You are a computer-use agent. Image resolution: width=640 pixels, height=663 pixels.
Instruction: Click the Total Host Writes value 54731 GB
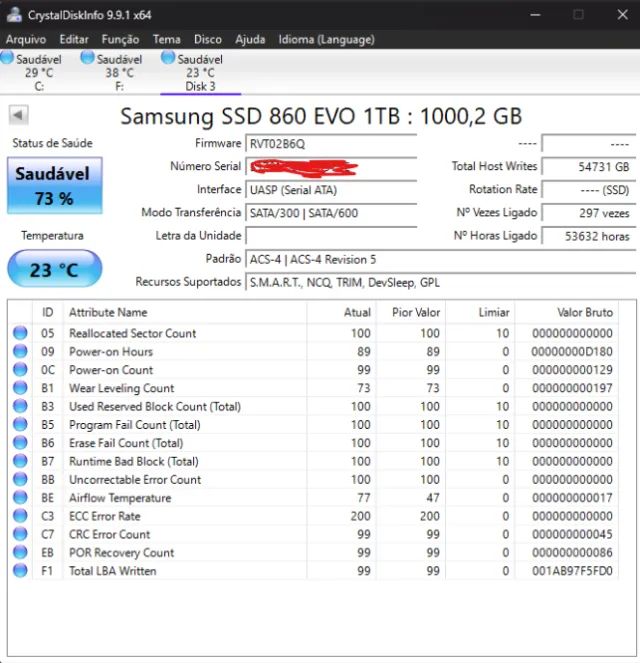pyautogui.click(x=588, y=167)
